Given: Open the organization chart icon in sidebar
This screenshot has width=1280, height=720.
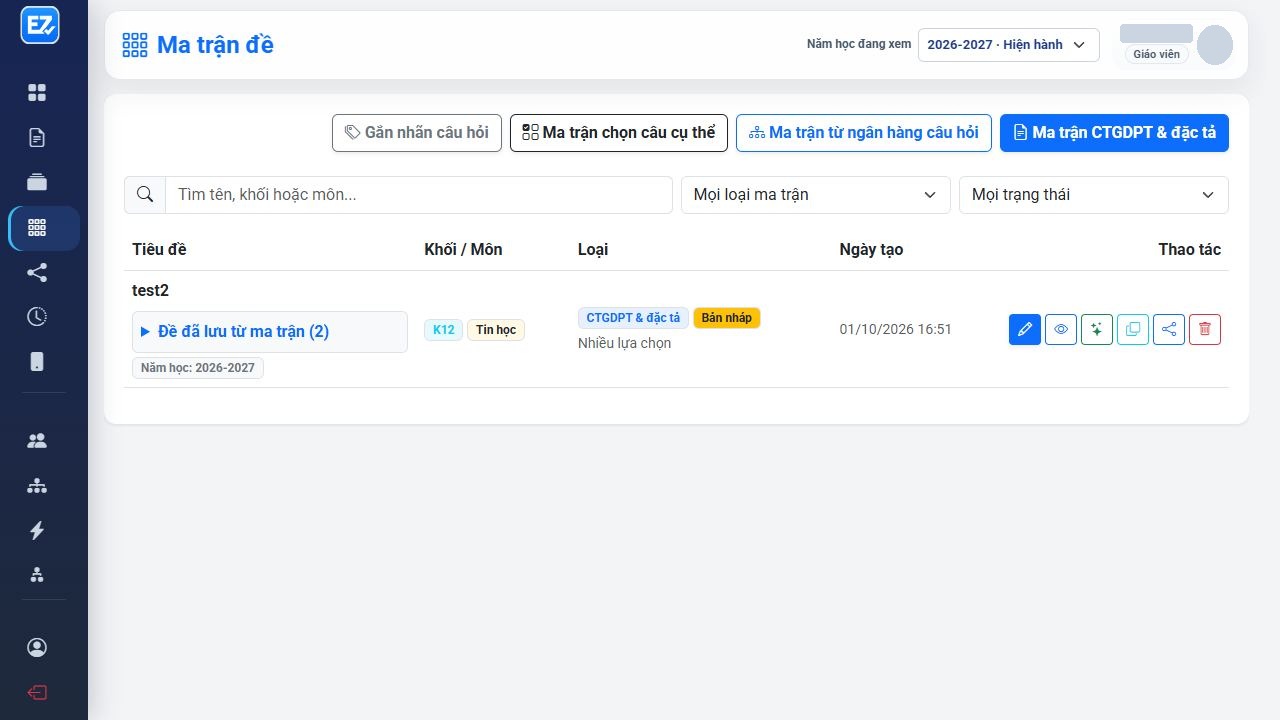Looking at the screenshot, I should [37, 486].
